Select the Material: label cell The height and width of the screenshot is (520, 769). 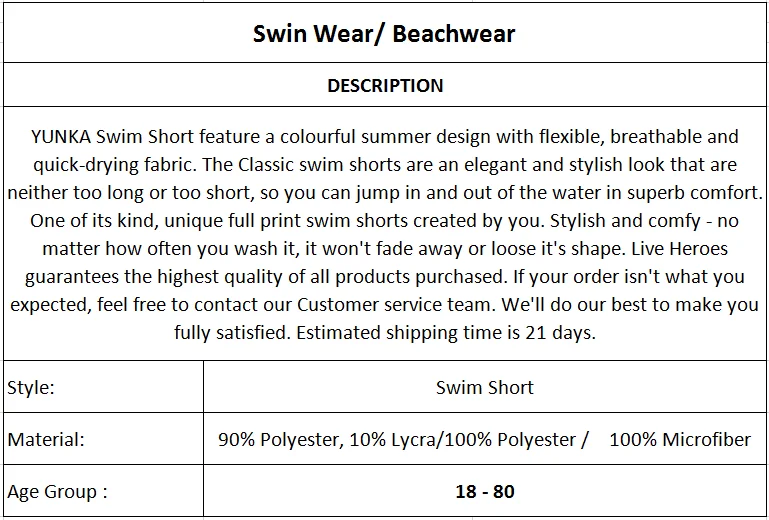(x=103, y=439)
